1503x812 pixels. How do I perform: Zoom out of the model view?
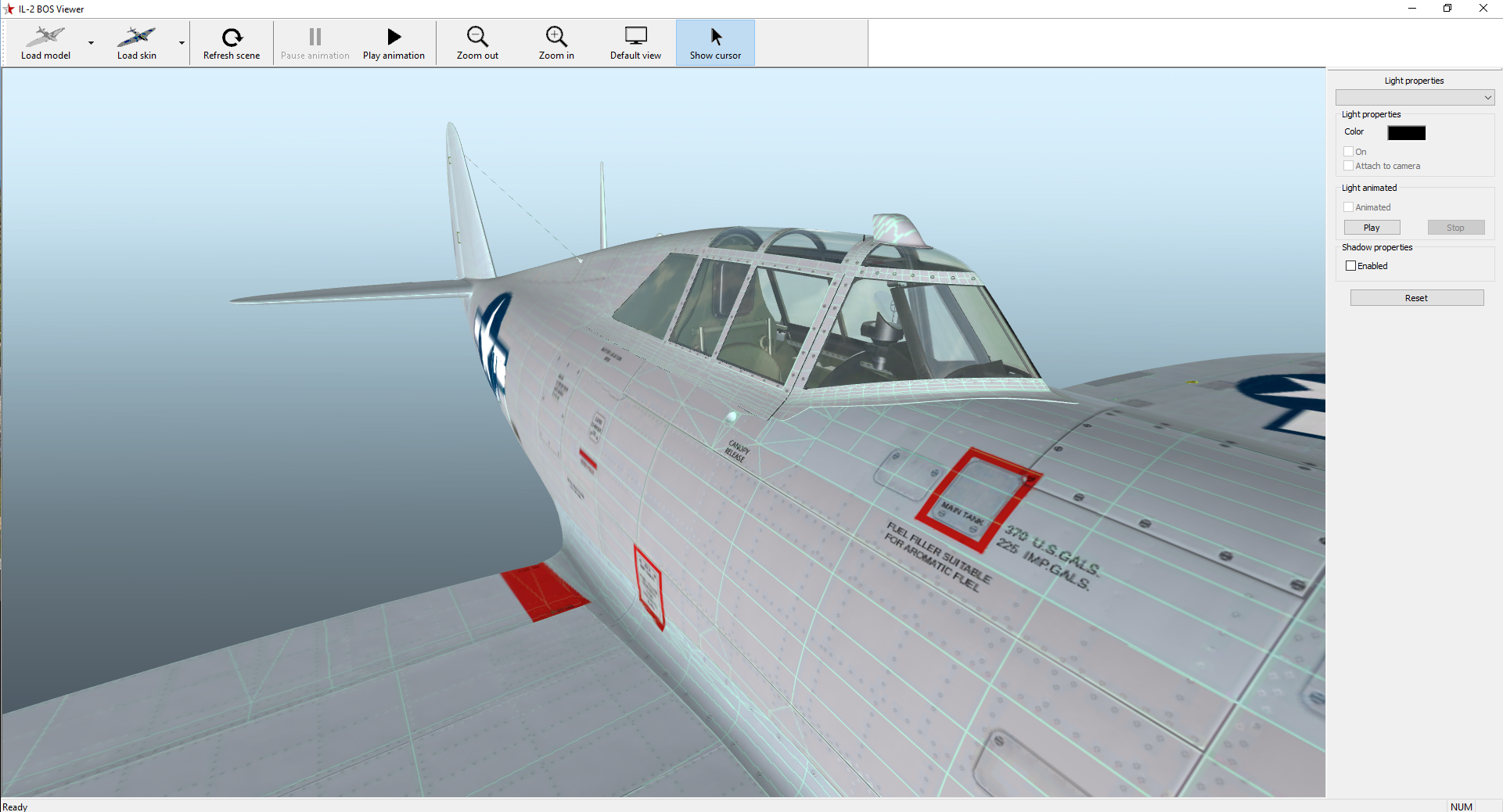point(477,43)
